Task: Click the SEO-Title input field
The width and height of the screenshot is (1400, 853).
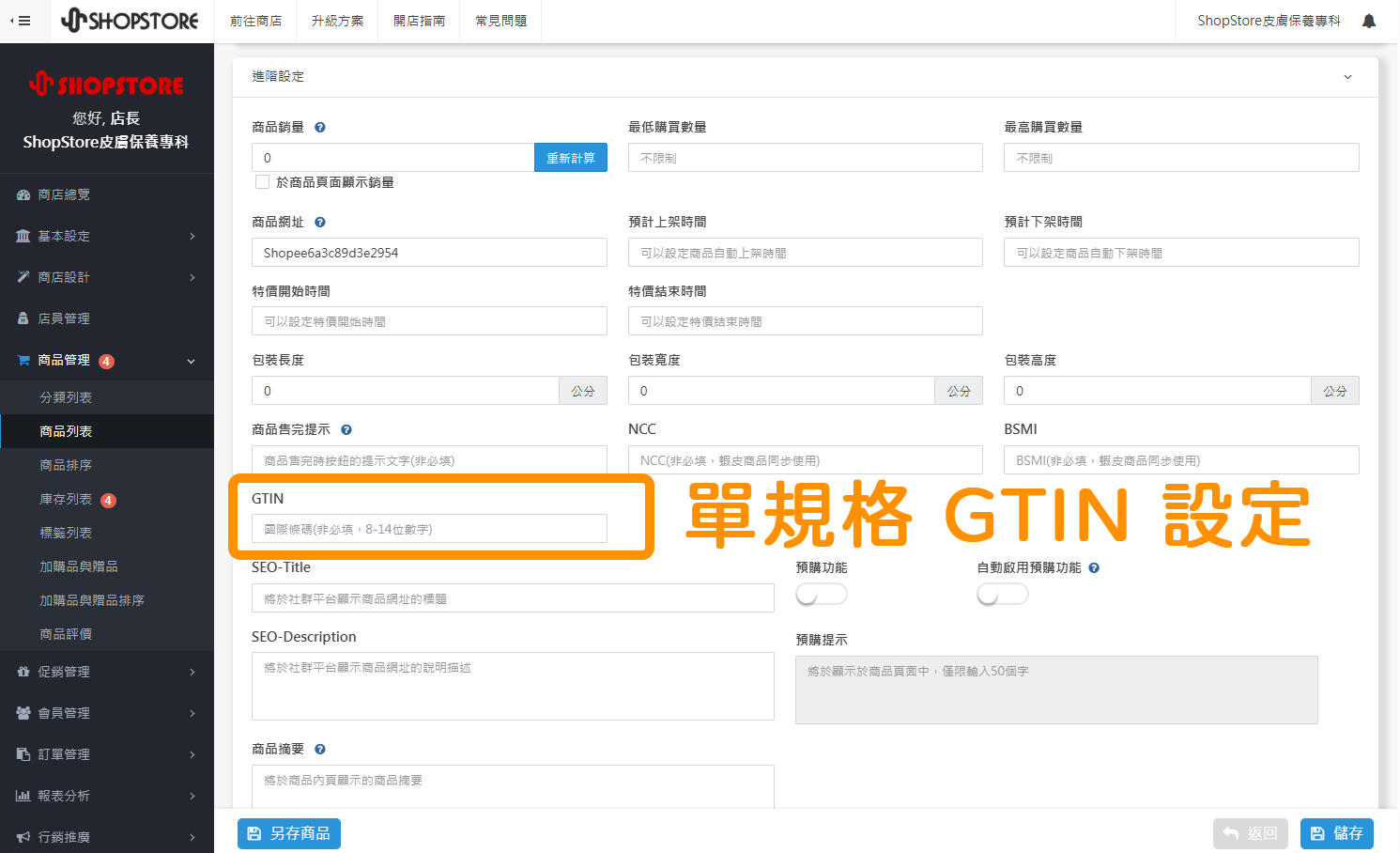Action: 513,598
